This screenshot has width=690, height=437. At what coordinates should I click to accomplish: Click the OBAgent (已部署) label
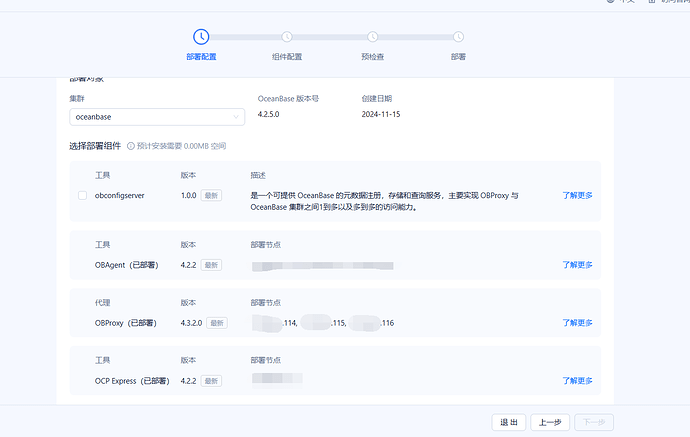click(x=127, y=265)
